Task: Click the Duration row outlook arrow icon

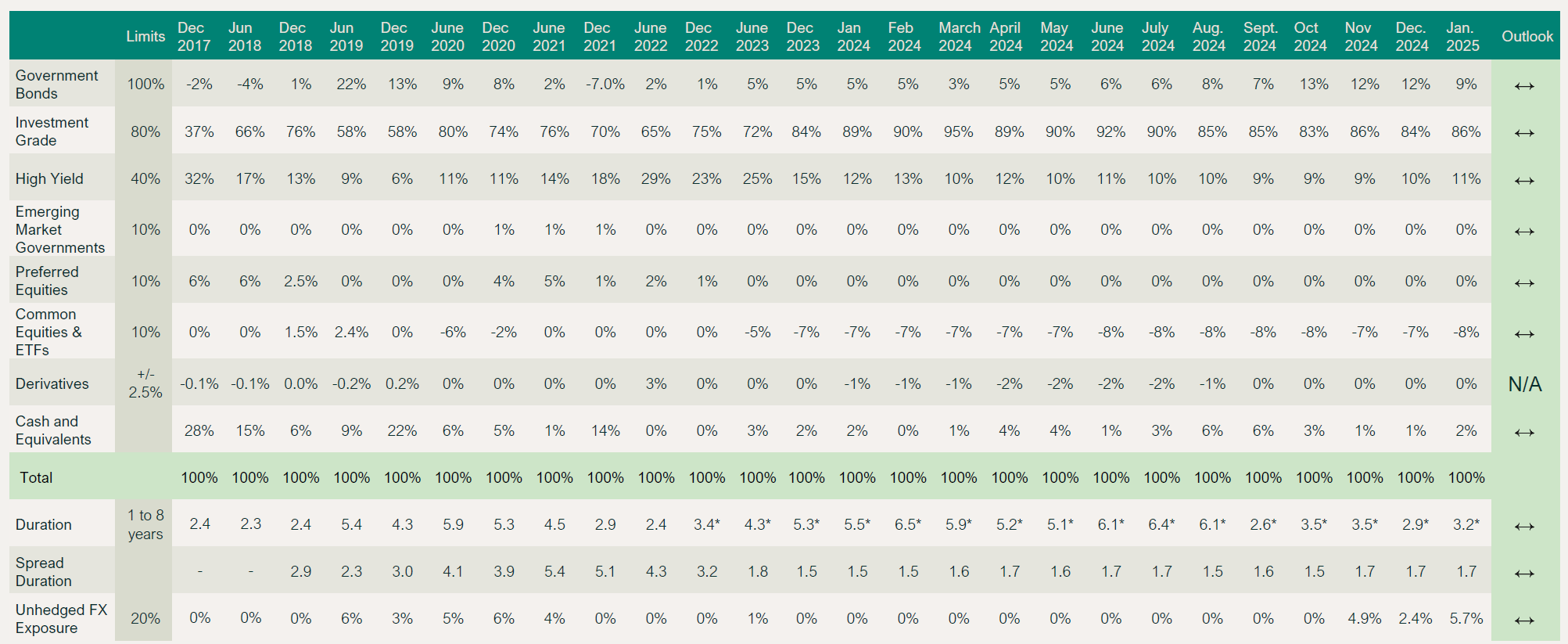Action: click(x=1524, y=527)
